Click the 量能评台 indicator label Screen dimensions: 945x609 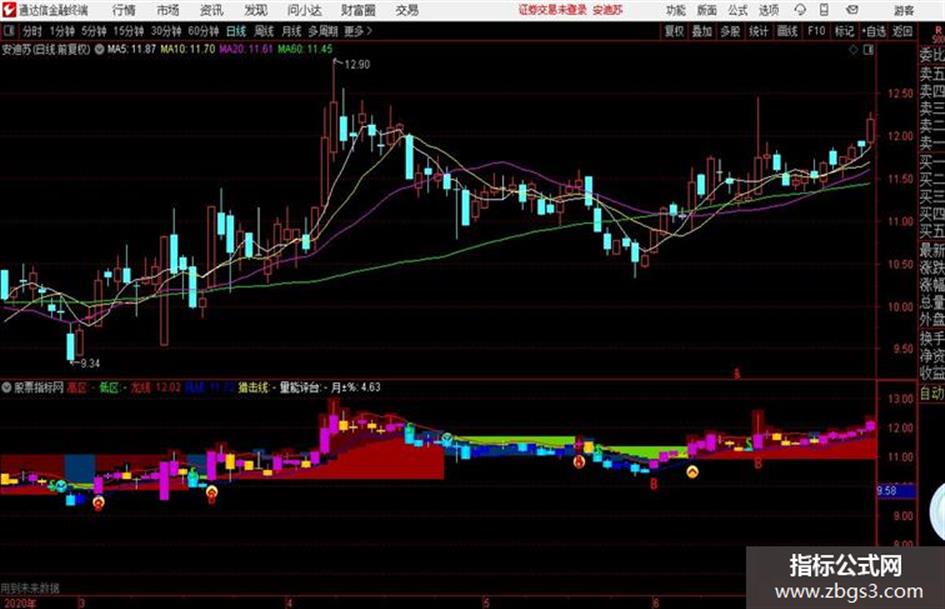click(300, 388)
